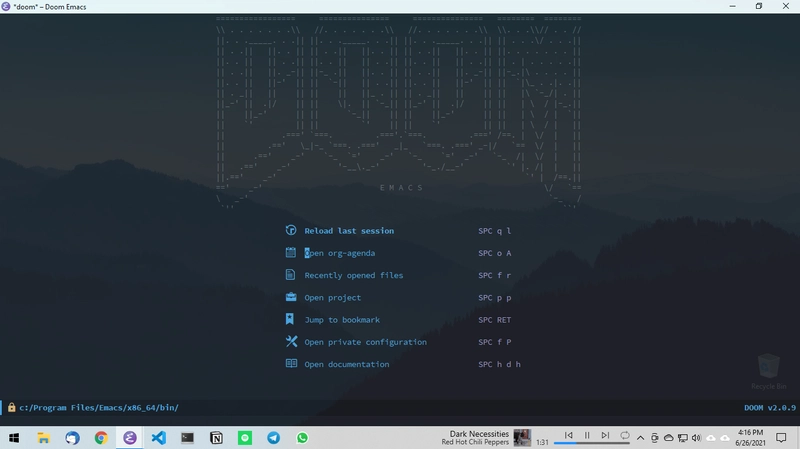Click the private configuration tools icon
This screenshot has height=449, width=800.
[x=291, y=341]
